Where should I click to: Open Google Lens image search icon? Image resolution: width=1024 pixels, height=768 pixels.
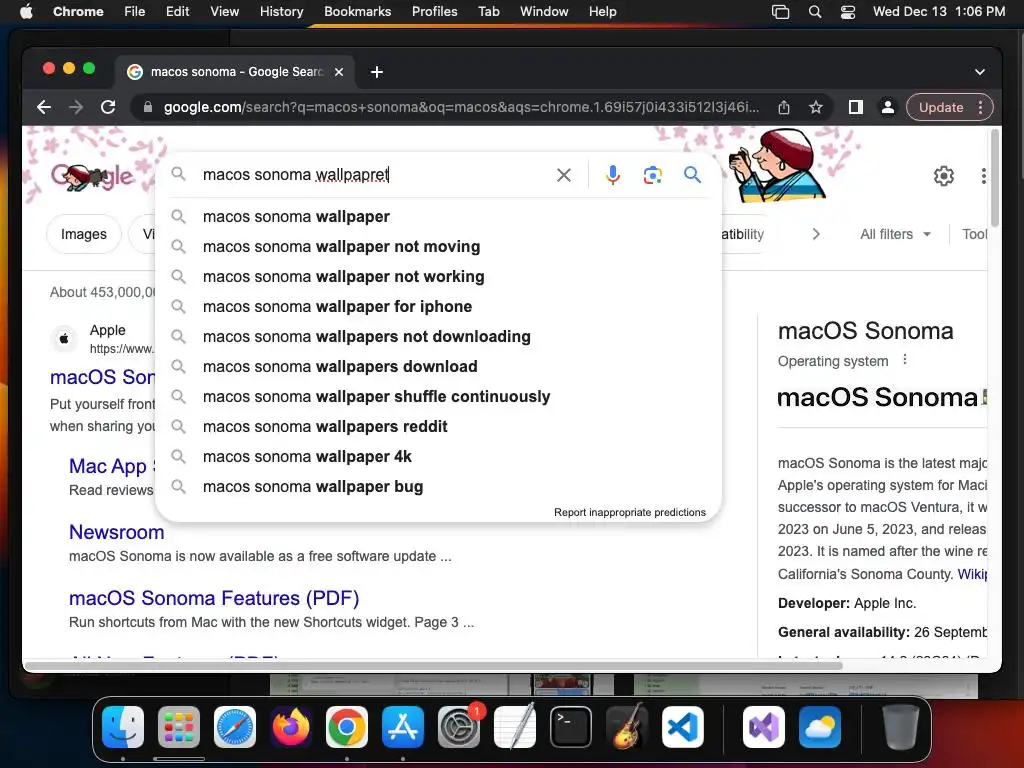click(x=652, y=175)
